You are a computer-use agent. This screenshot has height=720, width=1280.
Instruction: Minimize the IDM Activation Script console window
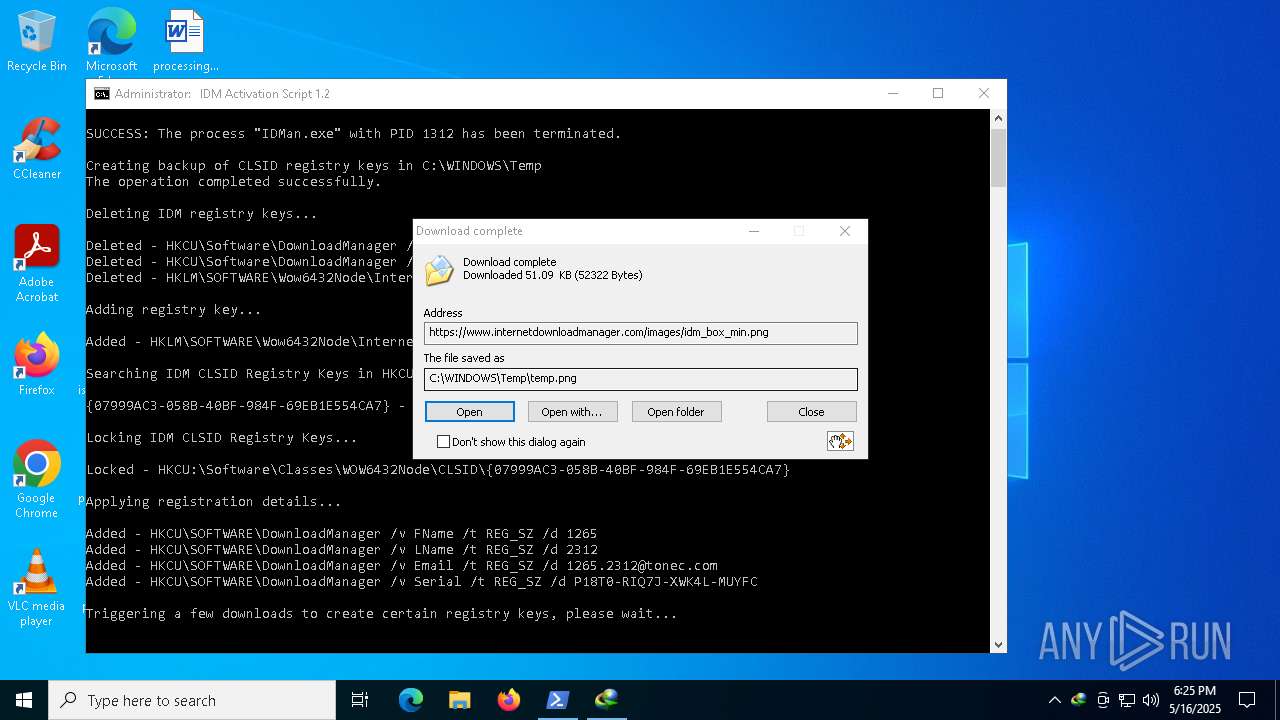click(892, 94)
